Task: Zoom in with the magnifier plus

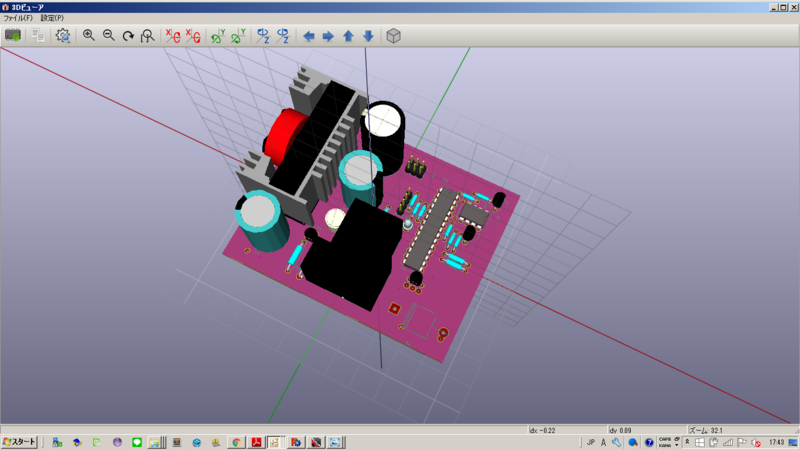Action: [89, 36]
